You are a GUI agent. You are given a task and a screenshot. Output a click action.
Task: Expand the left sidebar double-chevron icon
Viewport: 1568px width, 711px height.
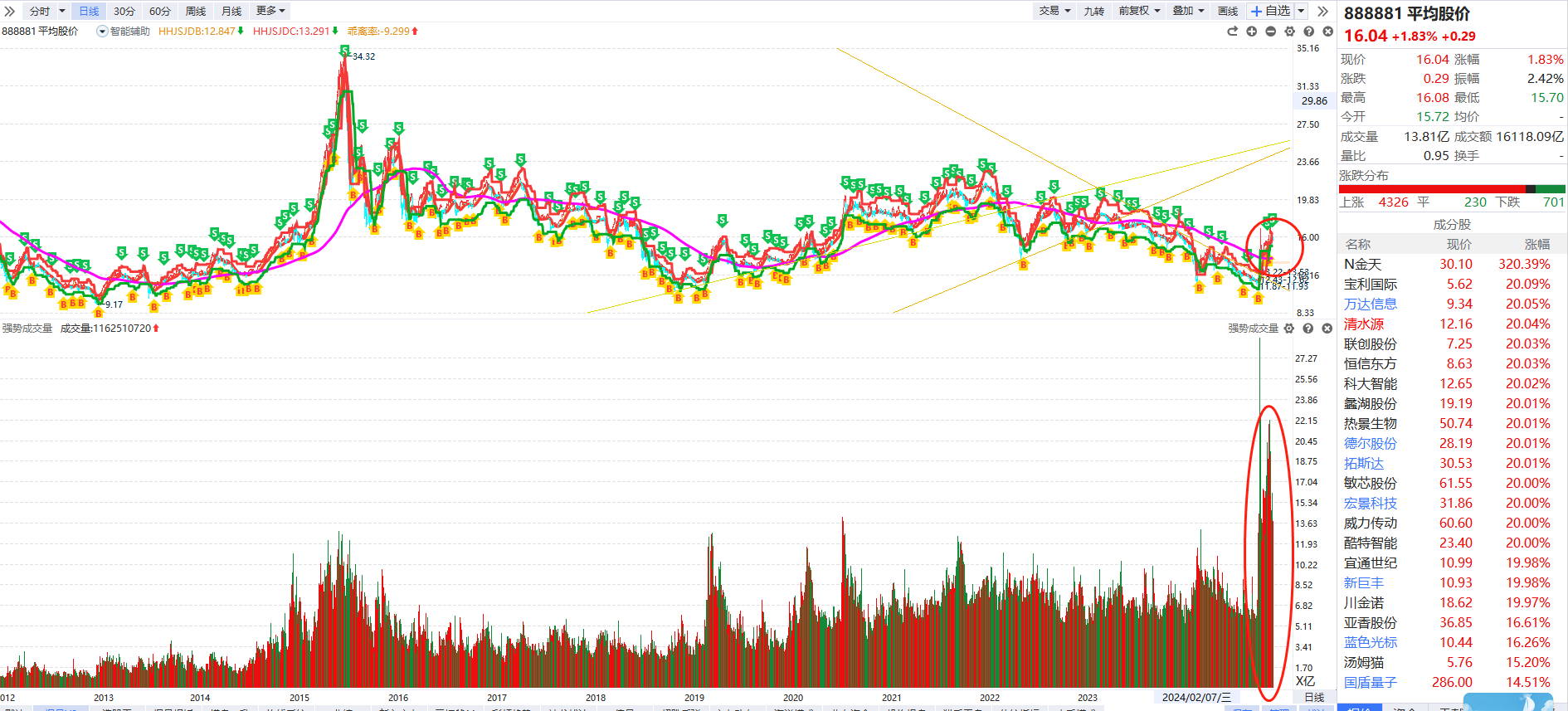[x=10, y=11]
